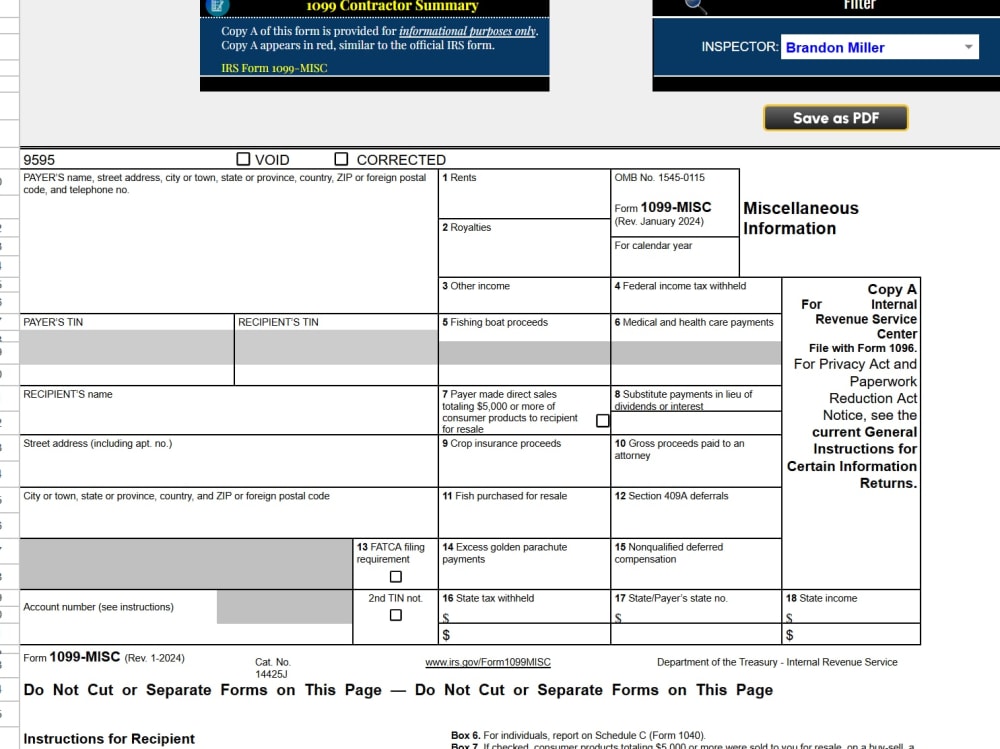Click the 18 State income box
The height and width of the screenshot is (749, 1000).
[x=851, y=617]
